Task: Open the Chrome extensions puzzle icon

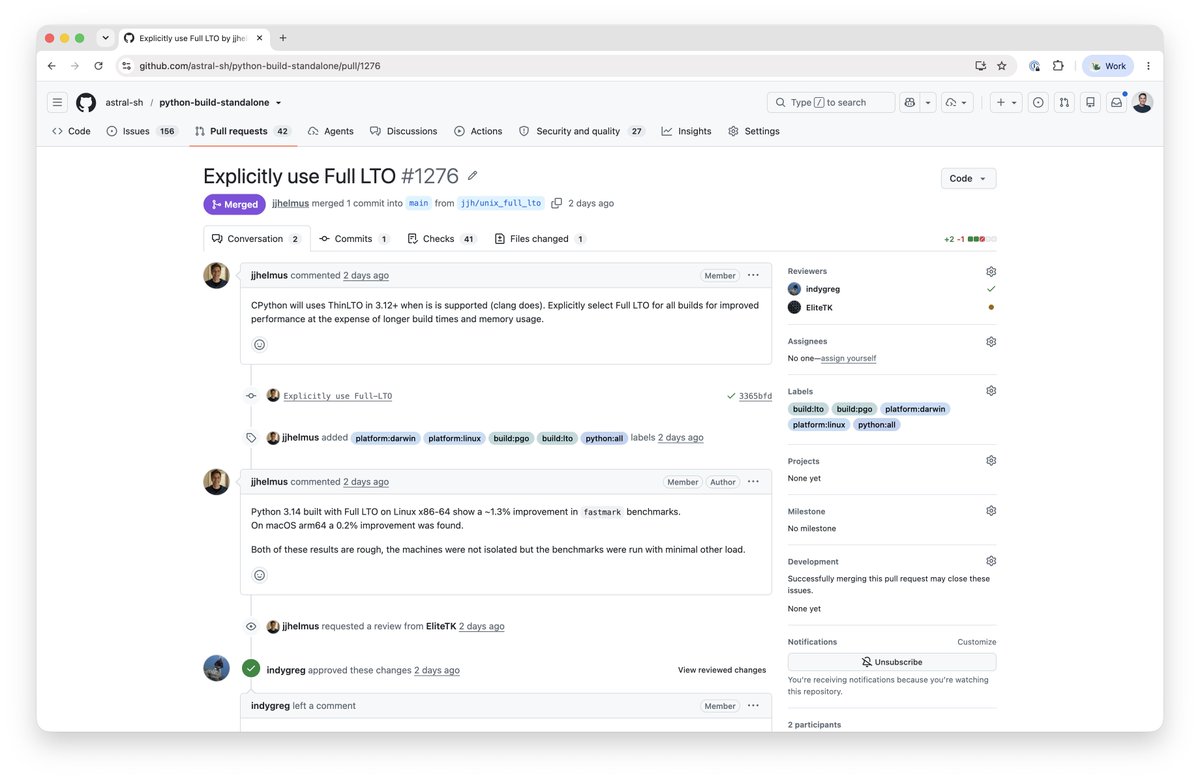Action: [x=1058, y=66]
